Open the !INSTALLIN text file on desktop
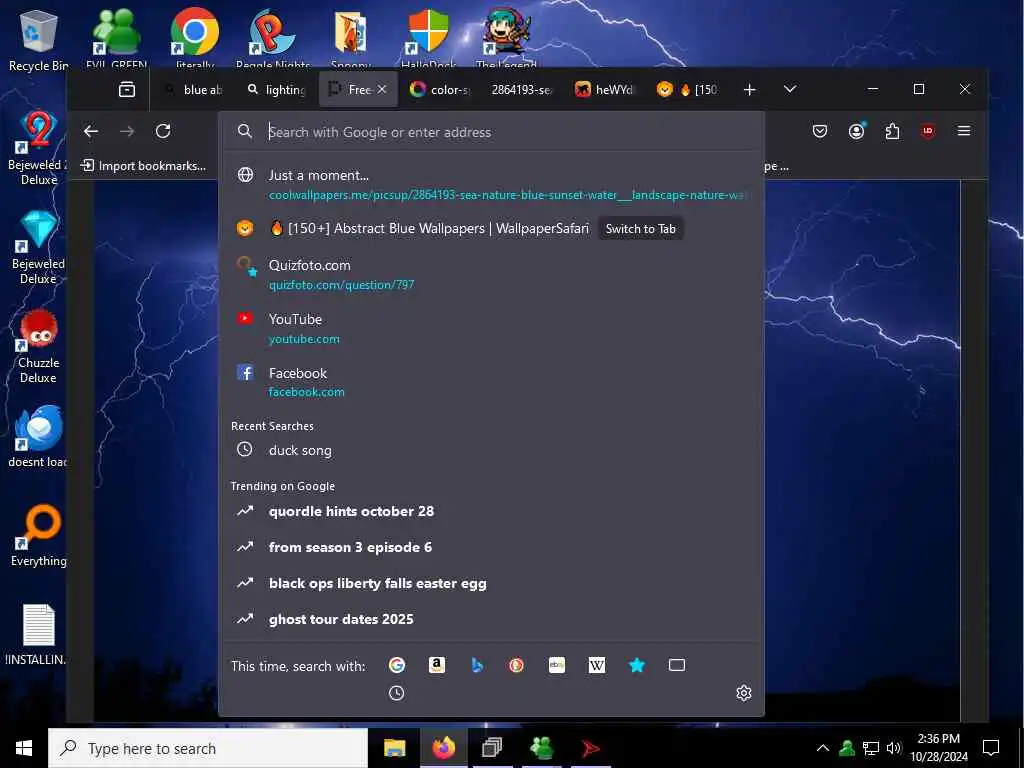Image resolution: width=1024 pixels, height=768 pixels. point(38,634)
